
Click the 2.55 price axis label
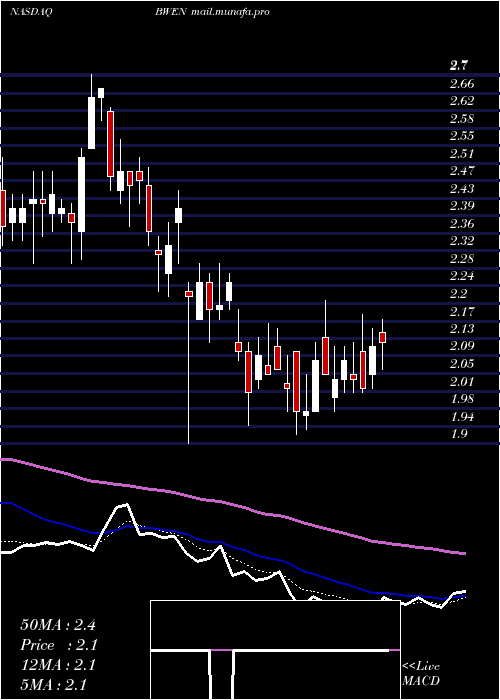click(462, 136)
